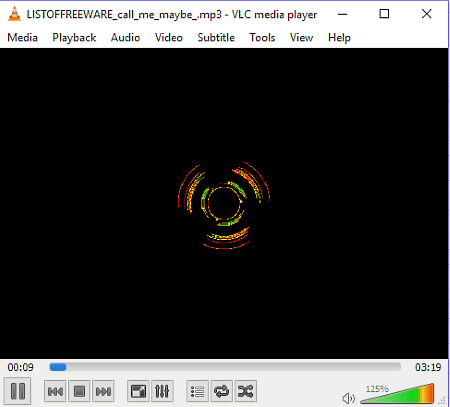Click the playback seek bar
Viewport: 450px width, 407px height.
pyautogui.click(x=225, y=367)
